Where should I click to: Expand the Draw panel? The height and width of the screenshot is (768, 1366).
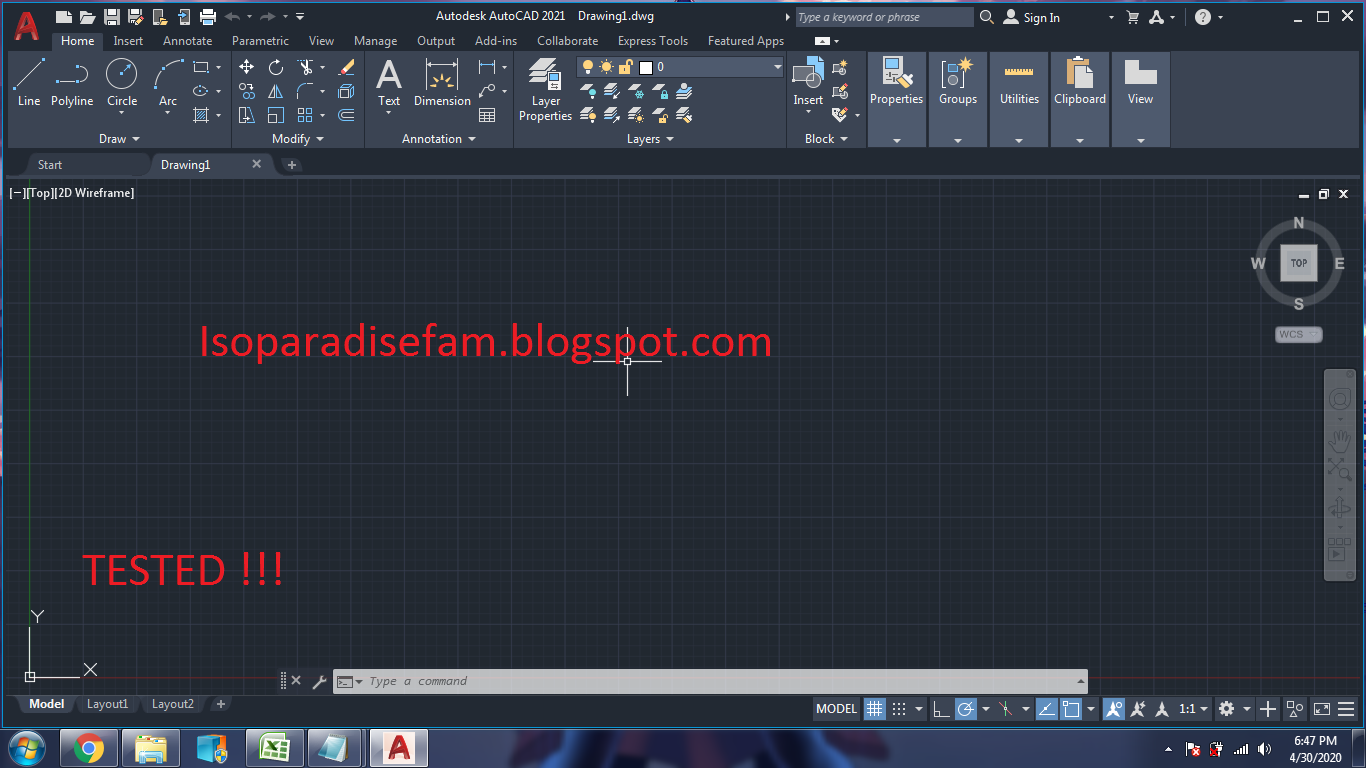[120, 139]
